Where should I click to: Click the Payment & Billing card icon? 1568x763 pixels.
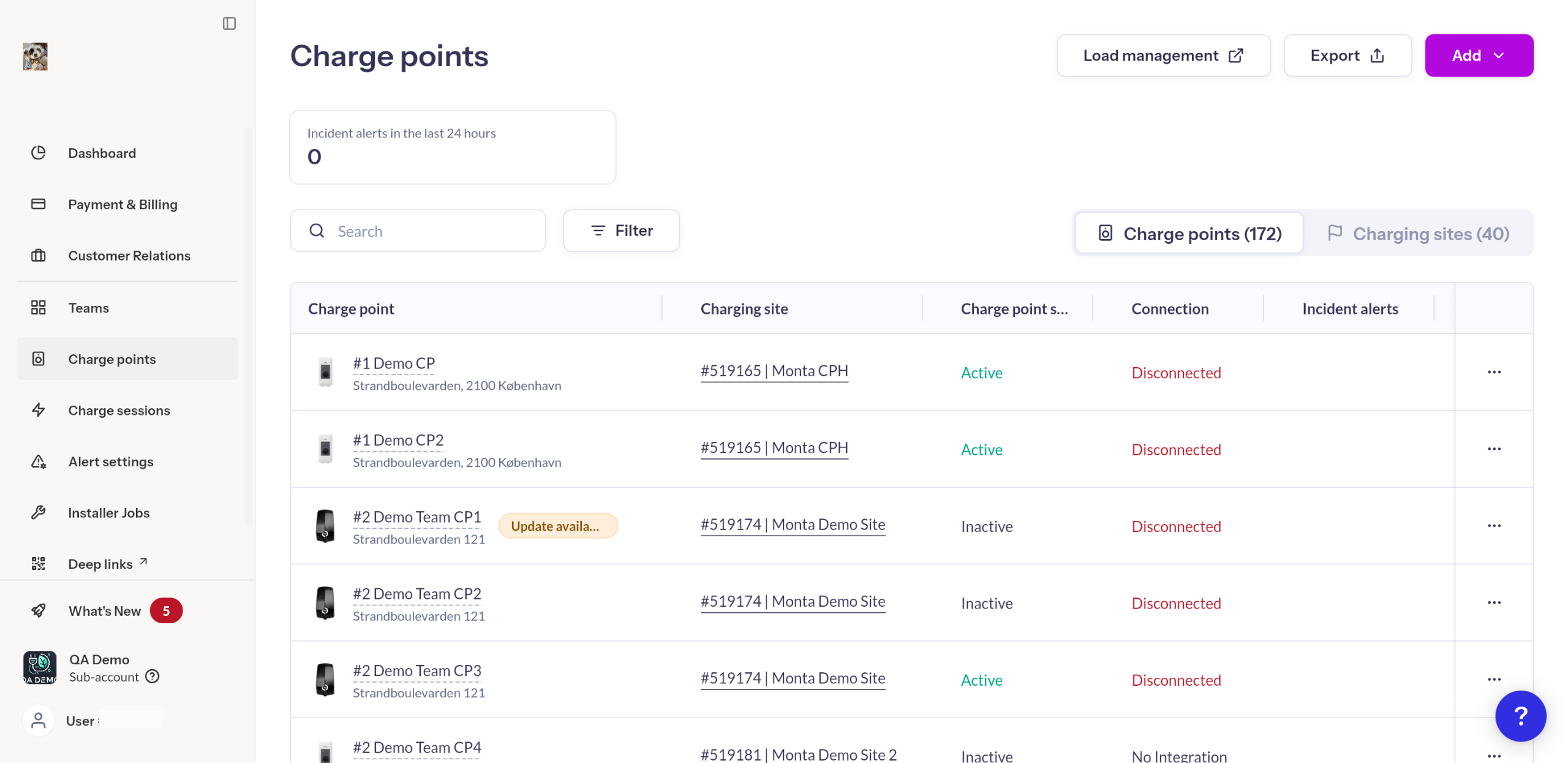tap(39, 203)
